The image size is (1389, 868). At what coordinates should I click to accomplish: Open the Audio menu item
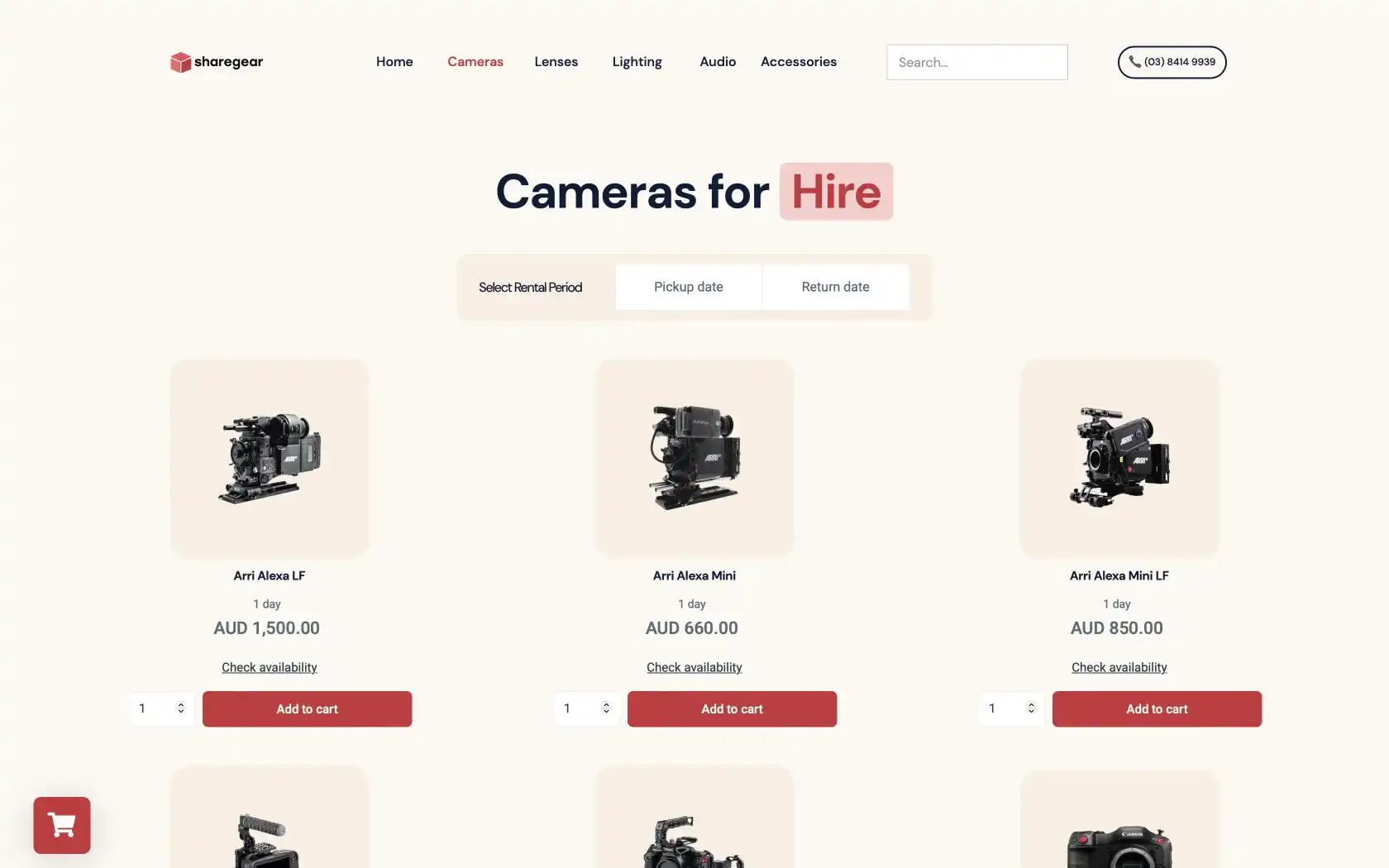click(718, 62)
